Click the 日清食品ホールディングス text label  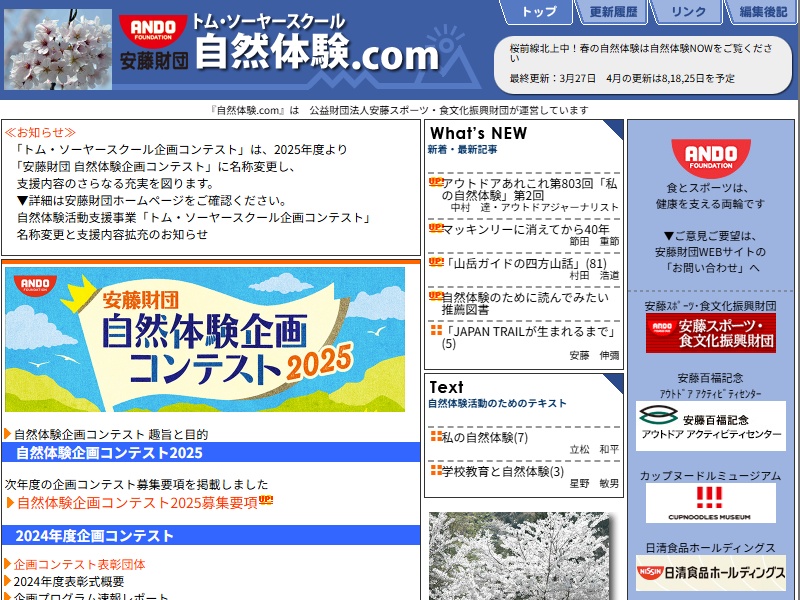(711, 547)
